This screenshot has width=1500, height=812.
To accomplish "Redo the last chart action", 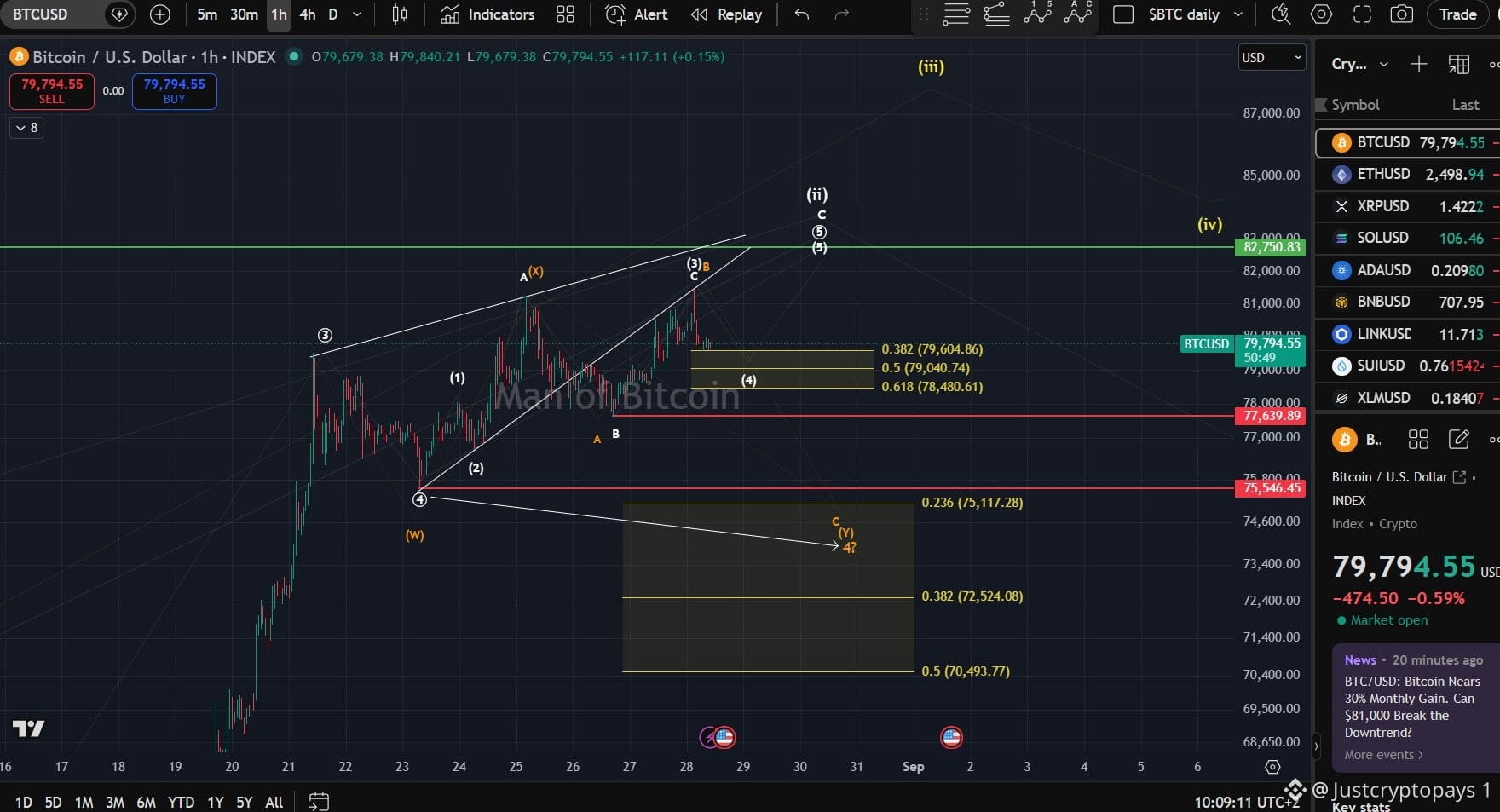I will click(x=842, y=14).
